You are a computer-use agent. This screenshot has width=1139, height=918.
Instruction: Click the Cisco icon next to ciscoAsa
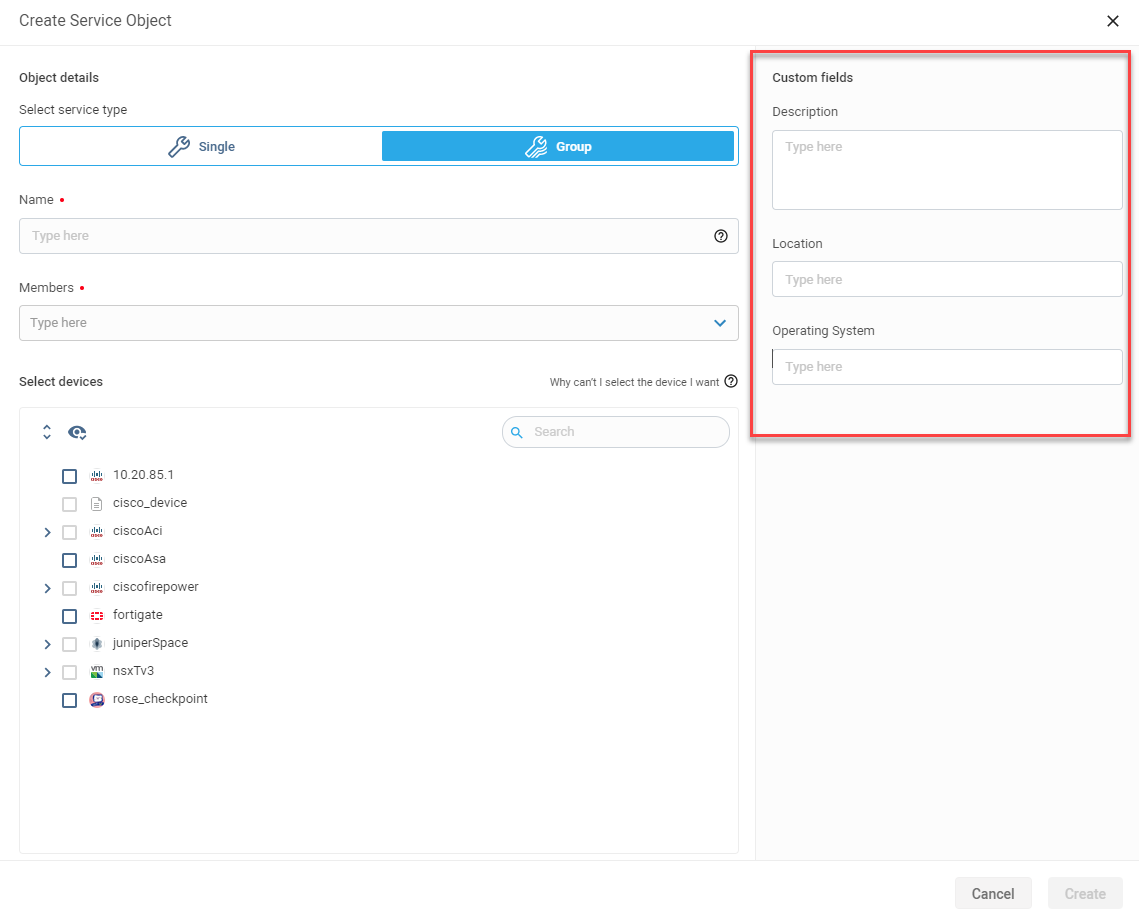click(x=97, y=559)
